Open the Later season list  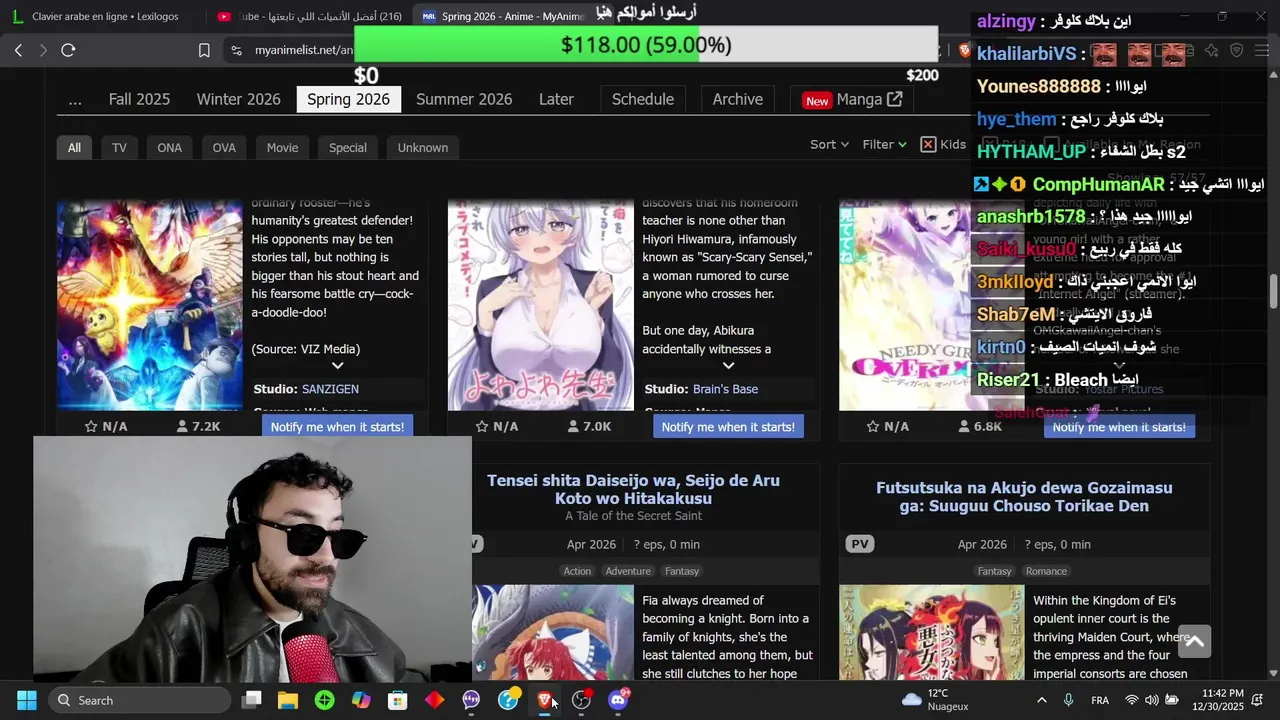pos(556,99)
